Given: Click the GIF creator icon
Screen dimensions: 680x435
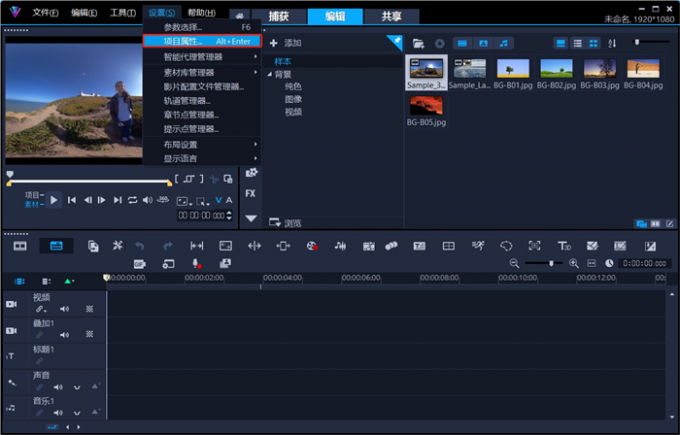Looking at the screenshot, I should pos(140,264).
